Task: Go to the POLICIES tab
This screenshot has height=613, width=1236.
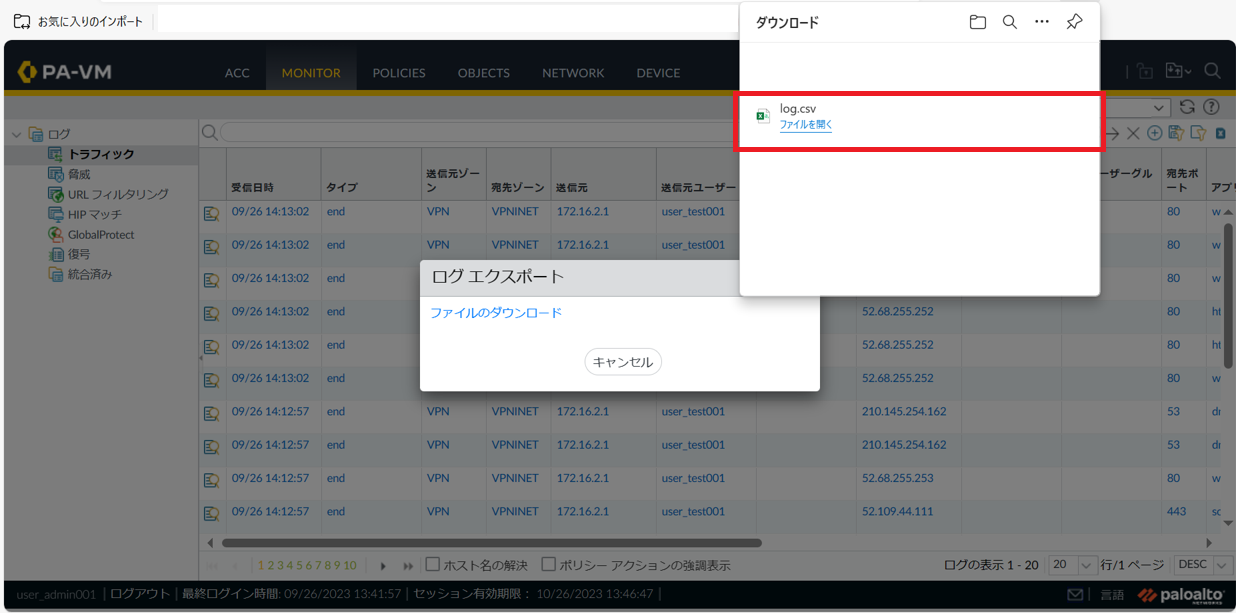Action: coord(399,73)
